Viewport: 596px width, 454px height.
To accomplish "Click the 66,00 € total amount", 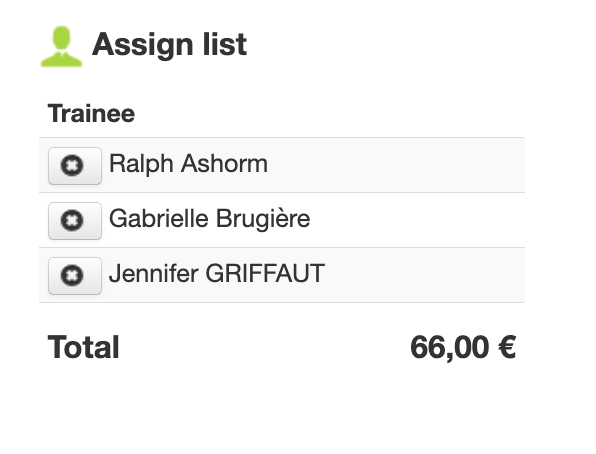I will (x=463, y=347).
